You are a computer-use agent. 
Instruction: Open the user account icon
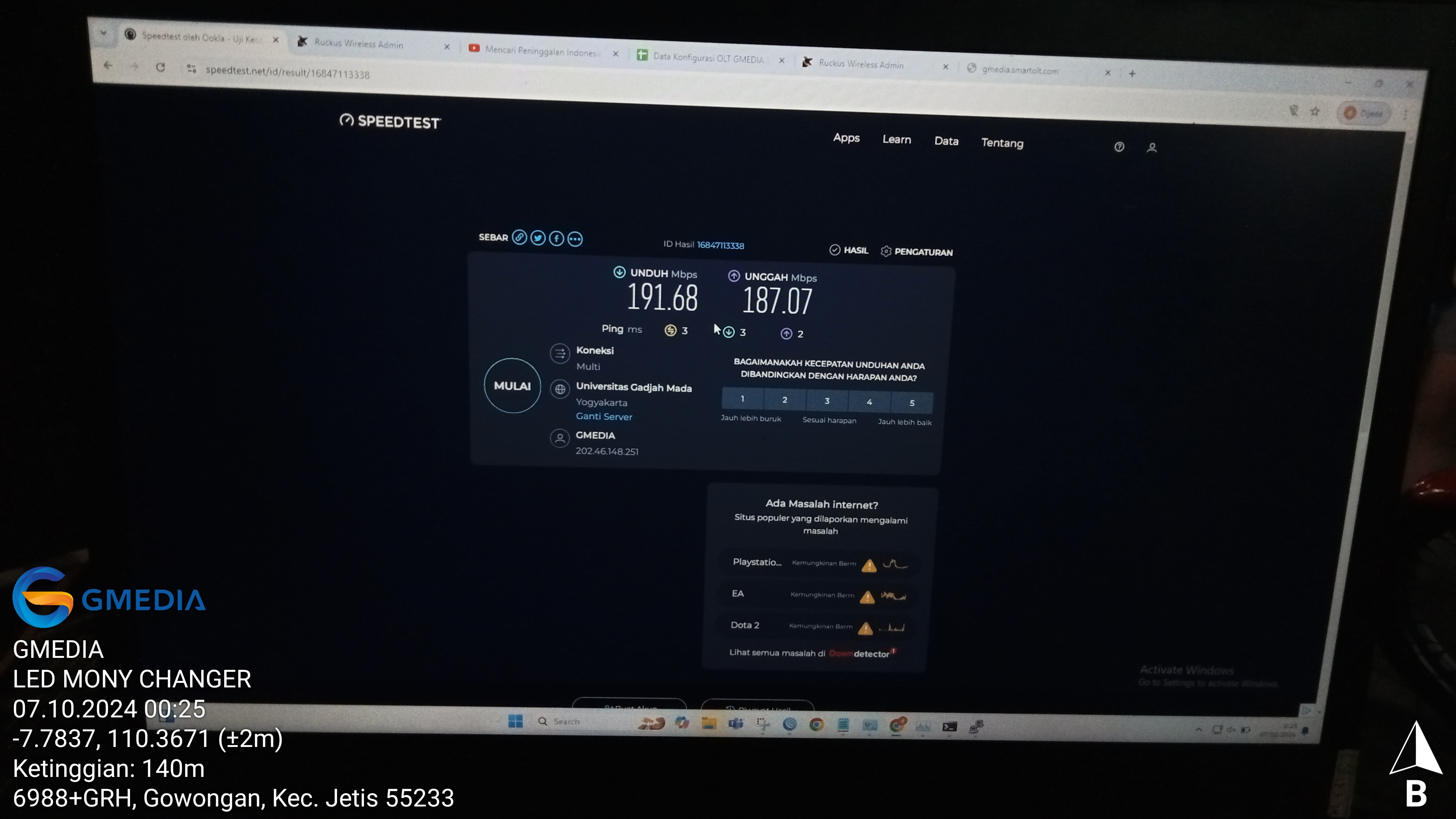1152,148
